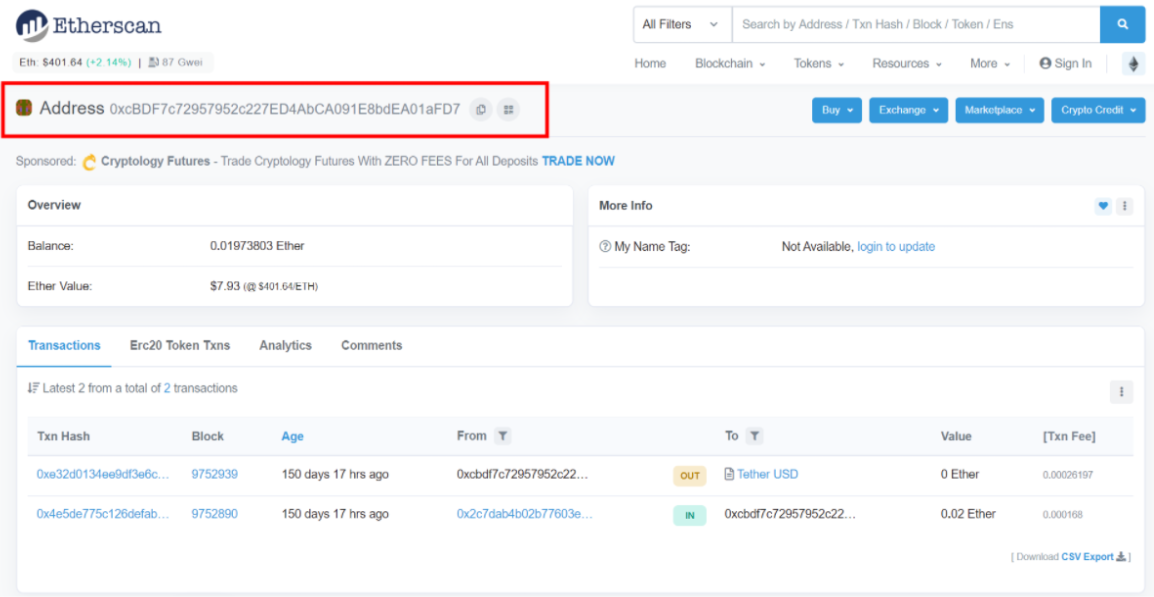Viewport: 1154px width, 597px height.
Task: Expand the Resources menu
Action: click(907, 64)
